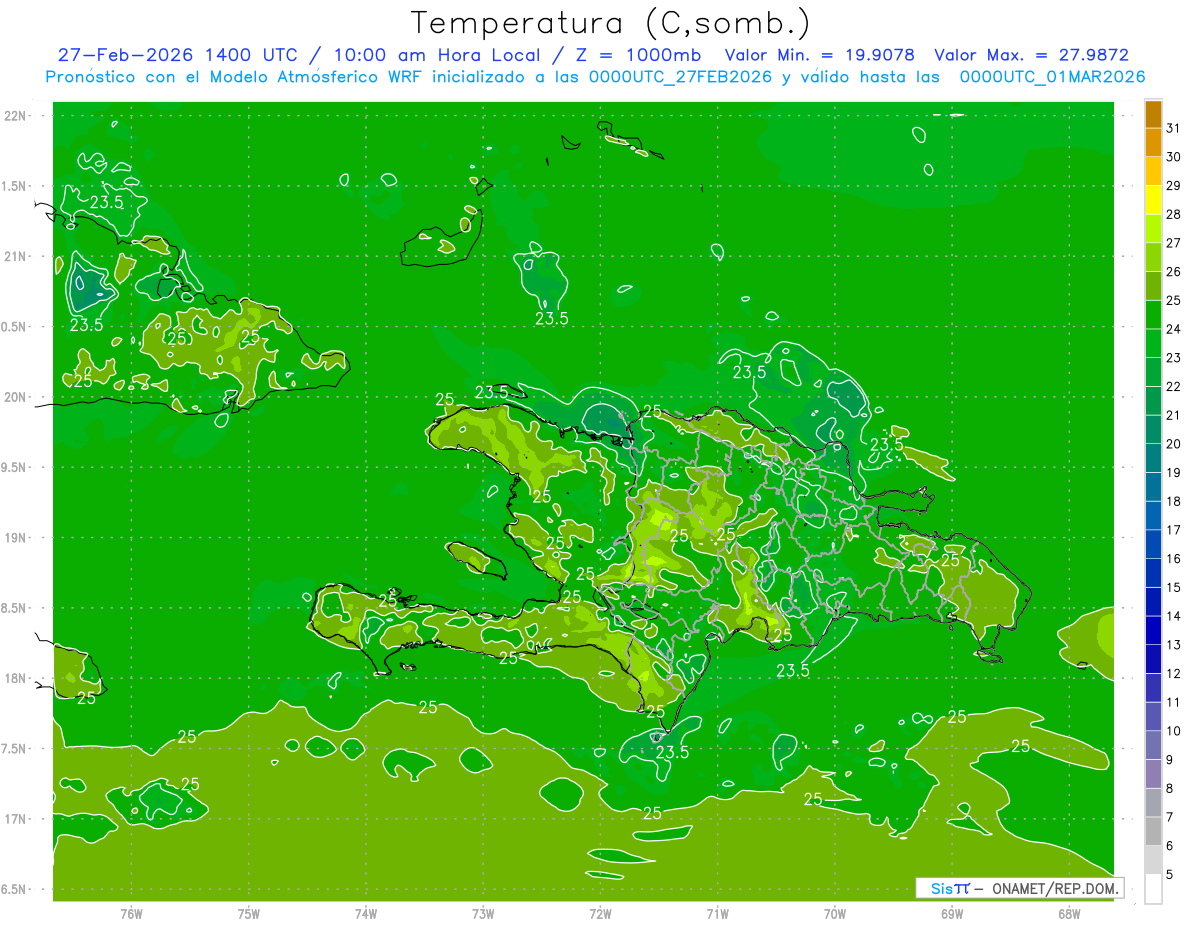Pick the white swatch below the 5 label
This screenshot has height=927, width=1200.
[x=1153, y=889]
